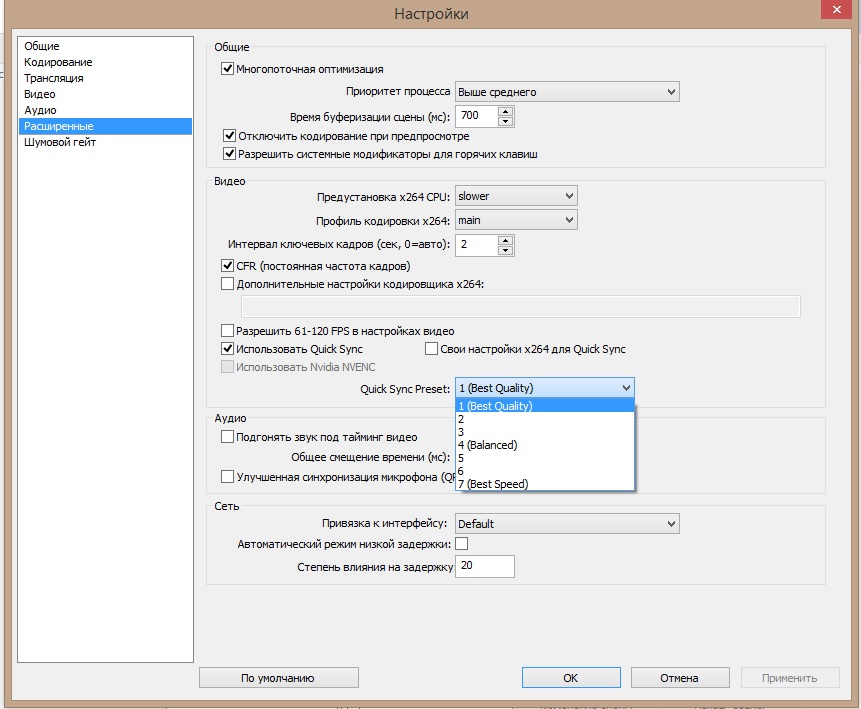This screenshot has height=709, width=861.
Task: Enable Разрешить 61-120 FPS checkbox
Action: (x=227, y=331)
